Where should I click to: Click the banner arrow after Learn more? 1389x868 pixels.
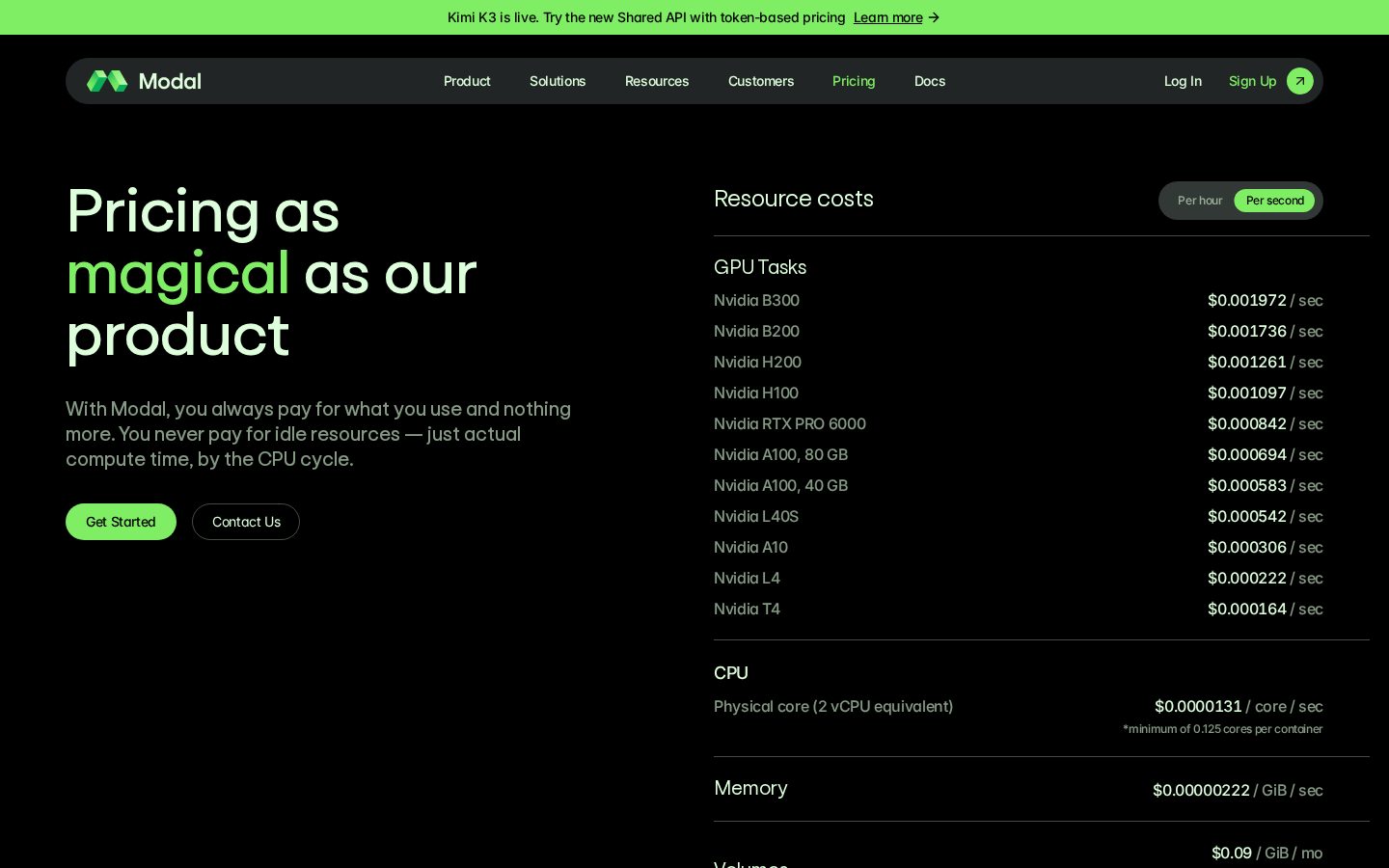coord(934,17)
